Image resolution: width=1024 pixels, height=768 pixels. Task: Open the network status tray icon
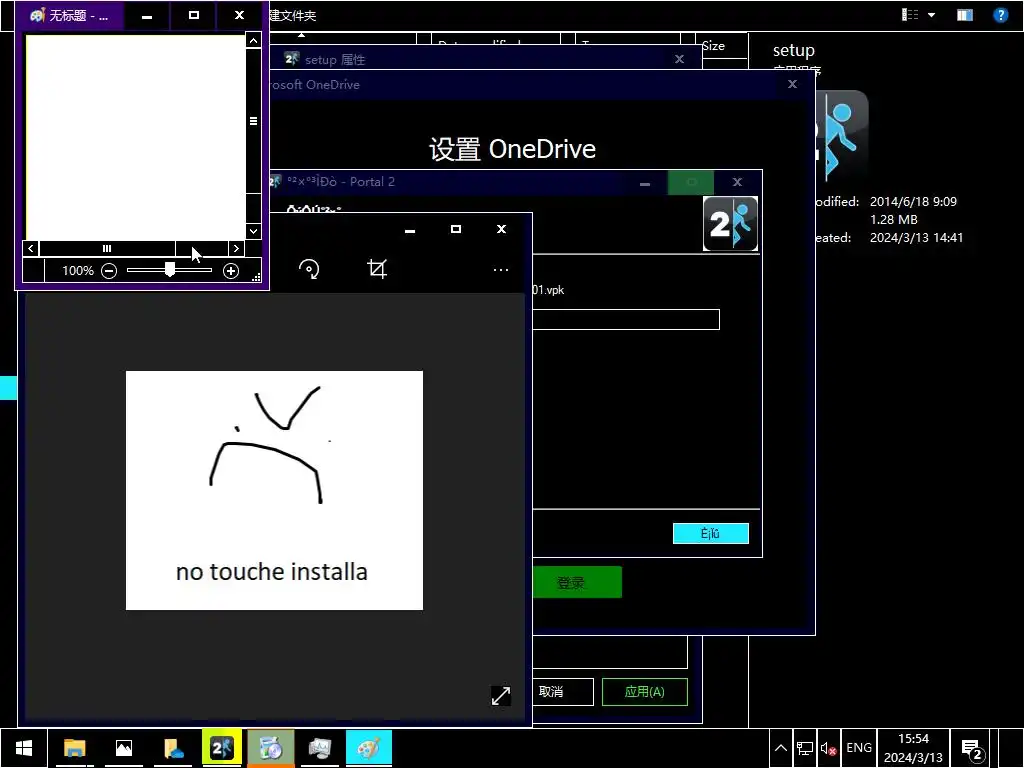coord(805,748)
